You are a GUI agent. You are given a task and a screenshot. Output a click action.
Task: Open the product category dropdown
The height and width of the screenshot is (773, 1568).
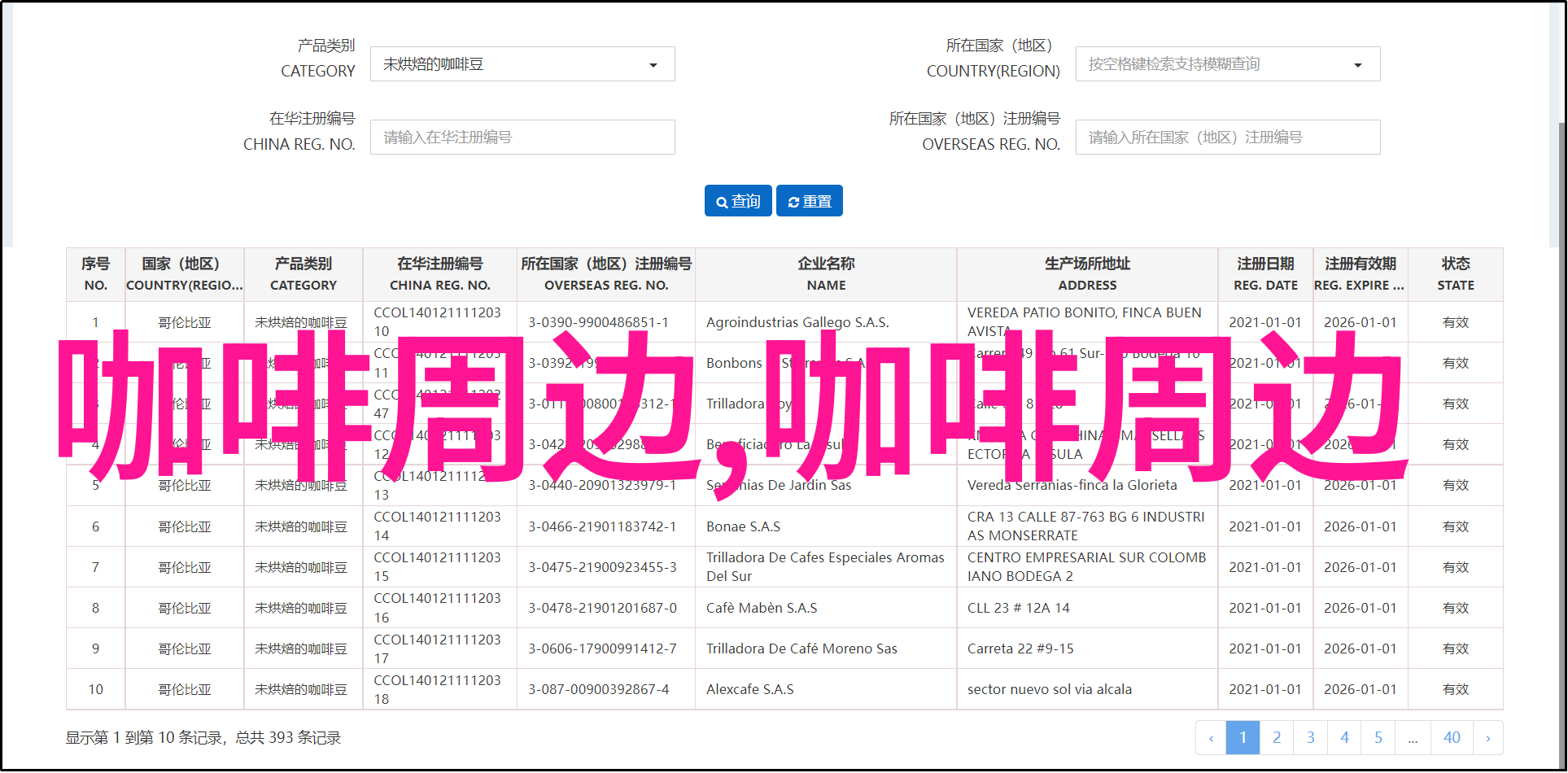[x=522, y=64]
